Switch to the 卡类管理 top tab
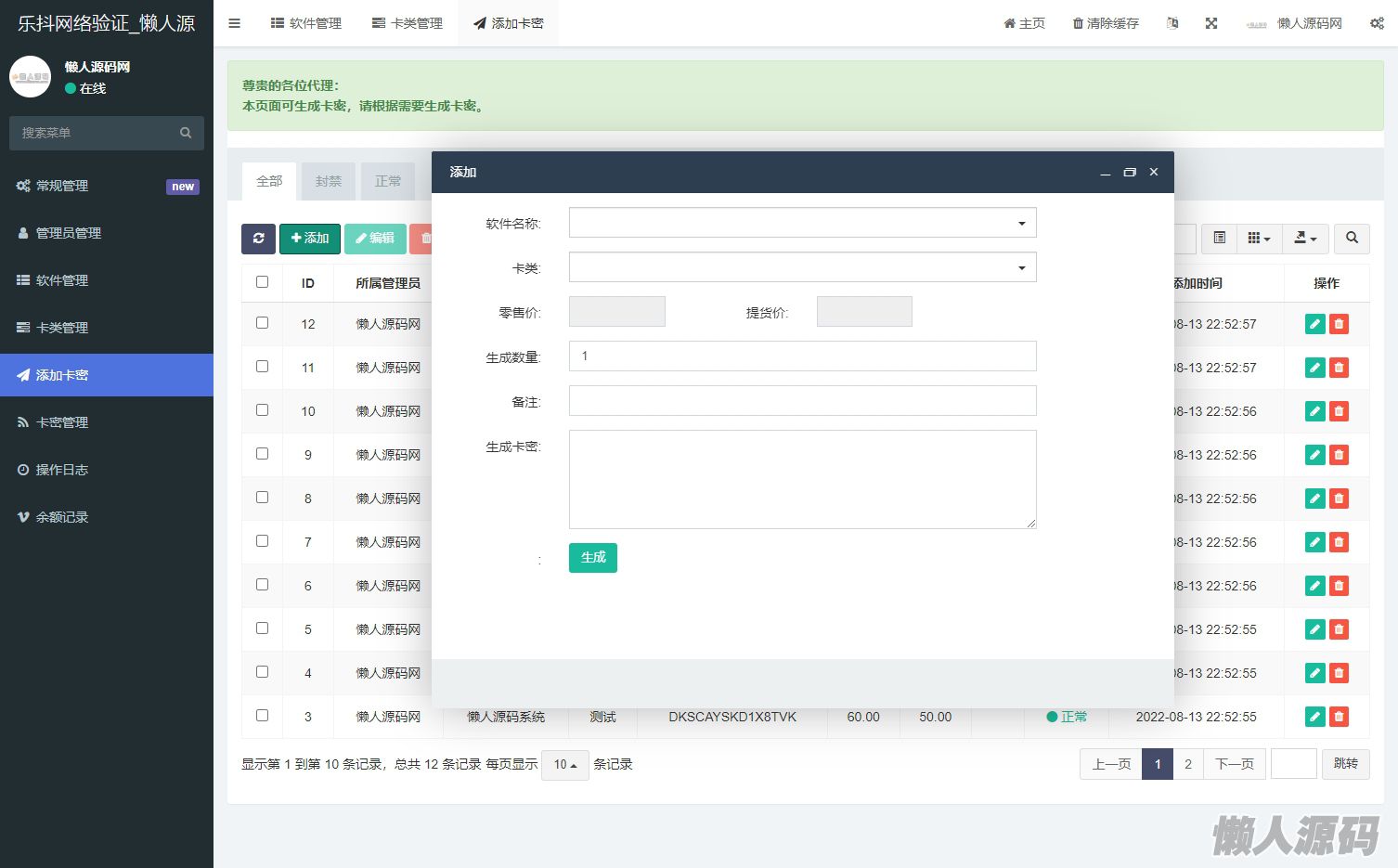The height and width of the screenshot is (868, 1398). pos(408,23)
